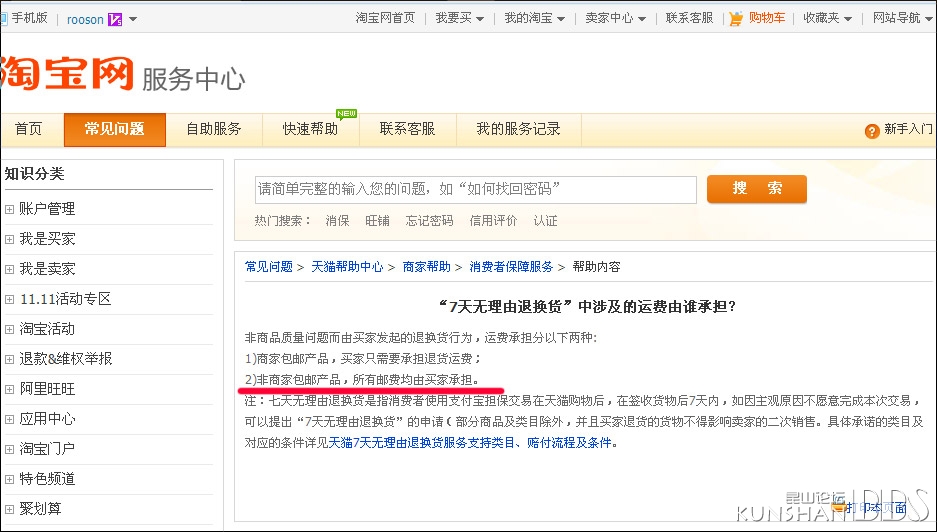Click the 新手入门 link
The height and width of the screenshot is (532, 937).
(908, 129)
